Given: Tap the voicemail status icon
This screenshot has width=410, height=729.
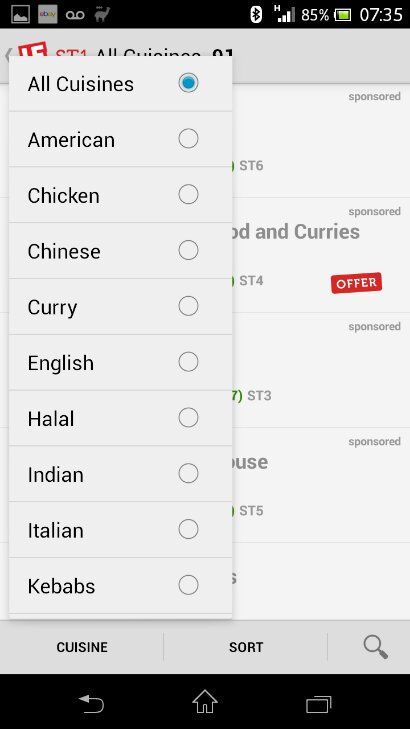Looking at the screenshot, I should 75,15.
